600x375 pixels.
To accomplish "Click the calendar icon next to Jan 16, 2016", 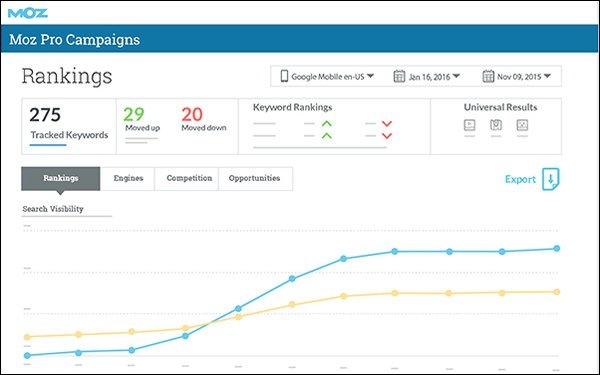I will point(399,76).
